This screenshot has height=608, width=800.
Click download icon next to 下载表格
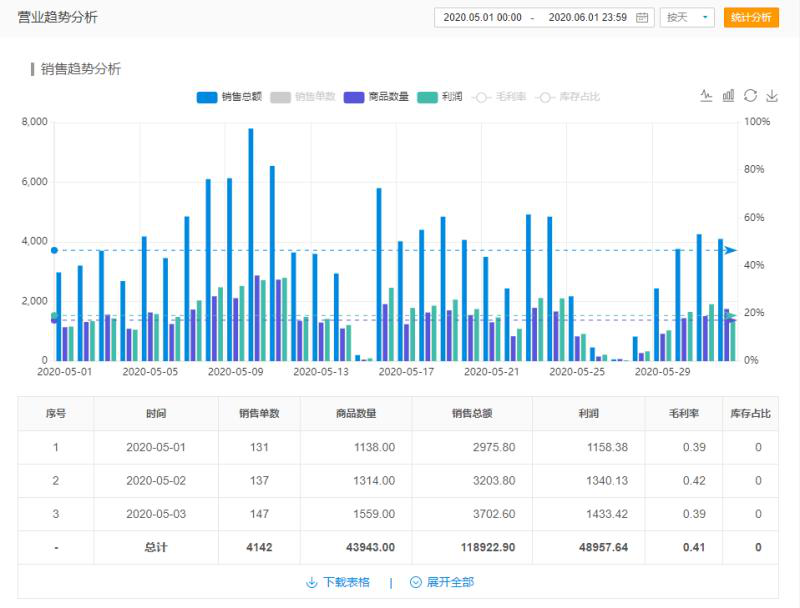pyautogui.click(x=311, y=582)
